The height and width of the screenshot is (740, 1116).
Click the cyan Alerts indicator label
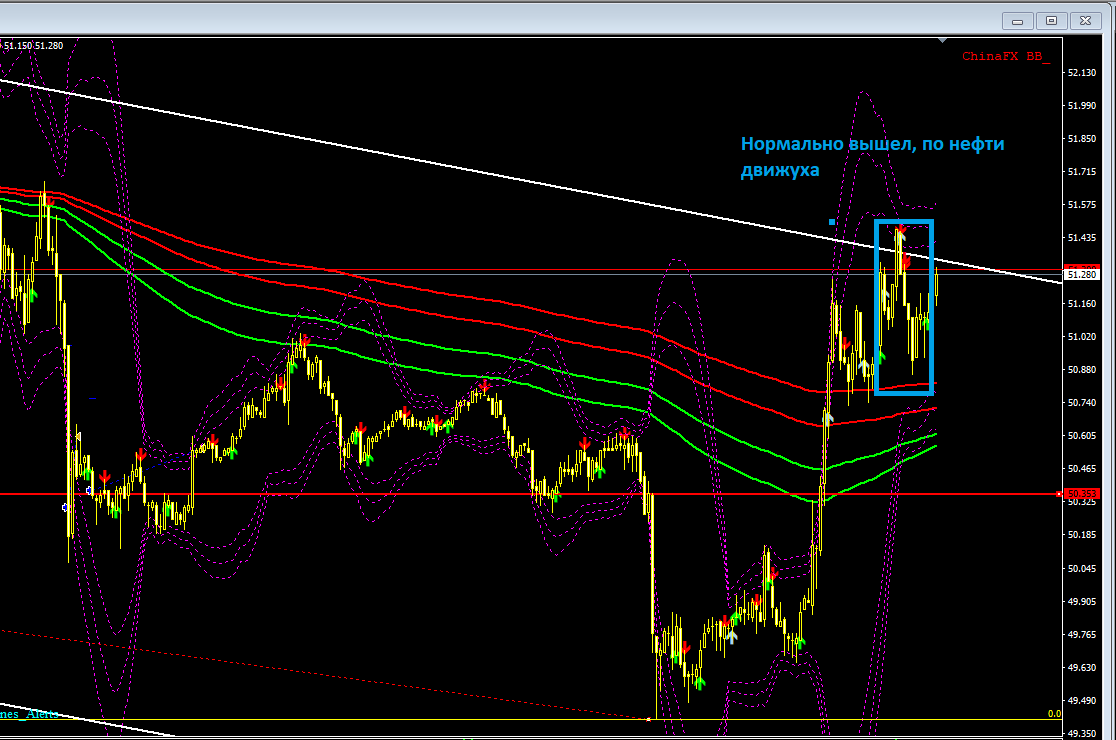[x=28, y=714]
